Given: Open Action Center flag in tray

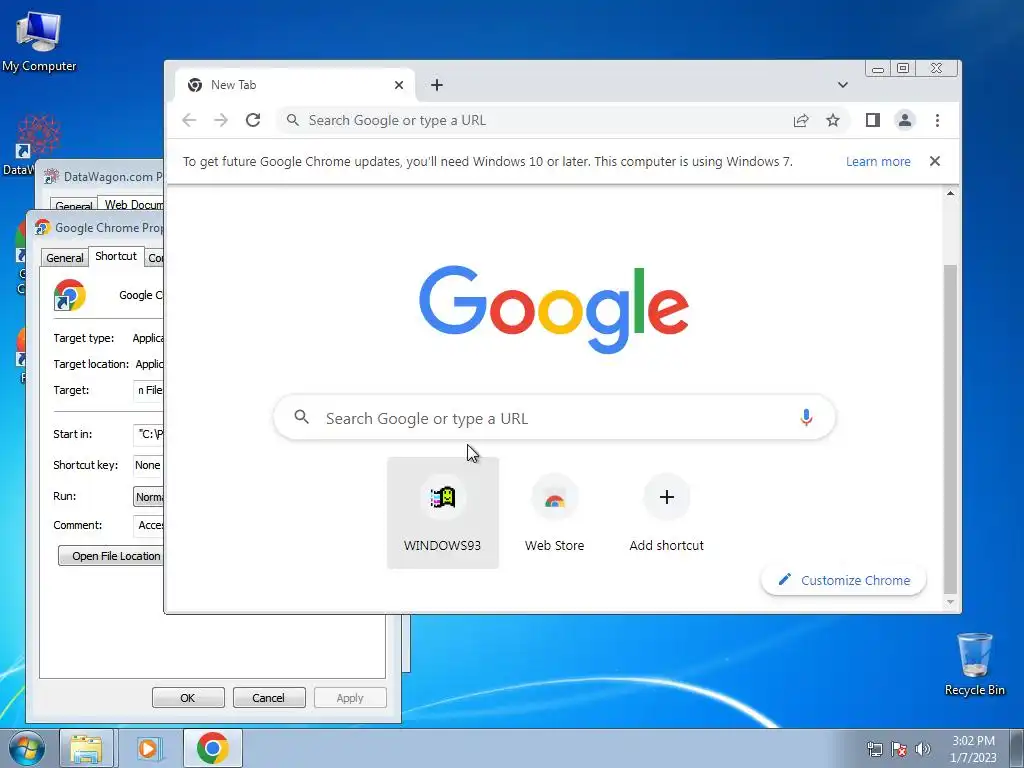Looking at the screenshot, I should click(899, 749).
